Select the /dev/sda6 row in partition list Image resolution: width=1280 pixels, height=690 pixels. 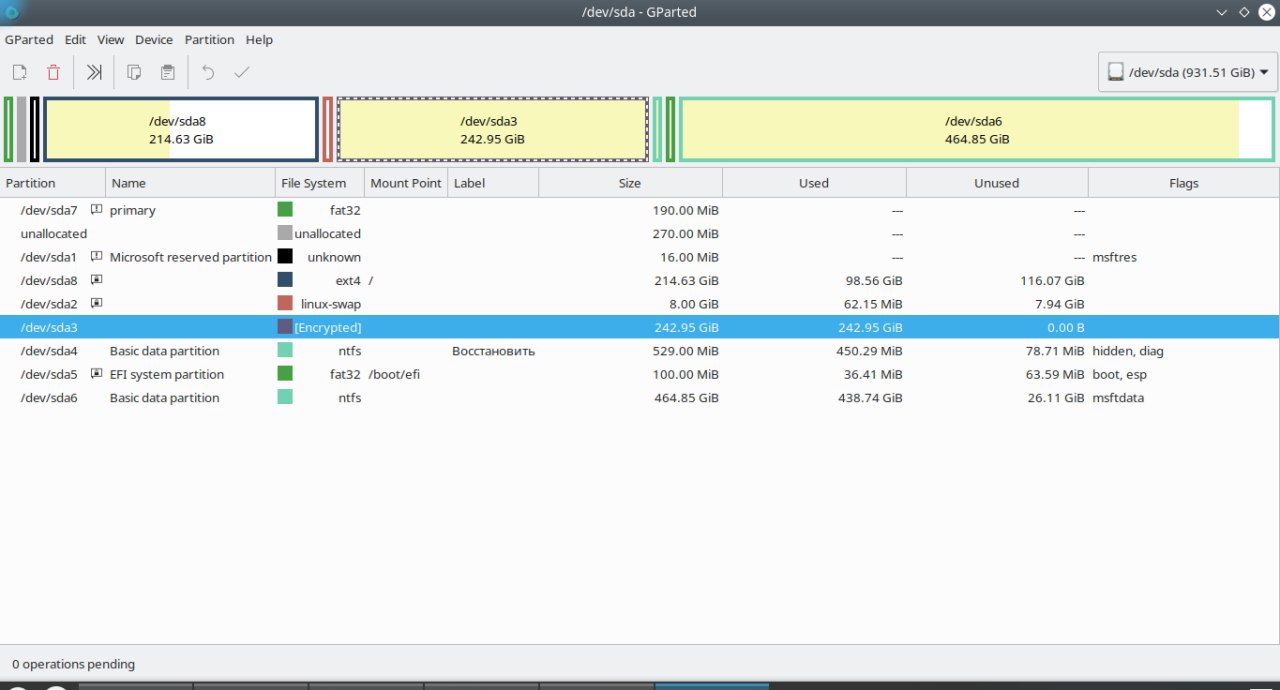(x=640, y=398)
